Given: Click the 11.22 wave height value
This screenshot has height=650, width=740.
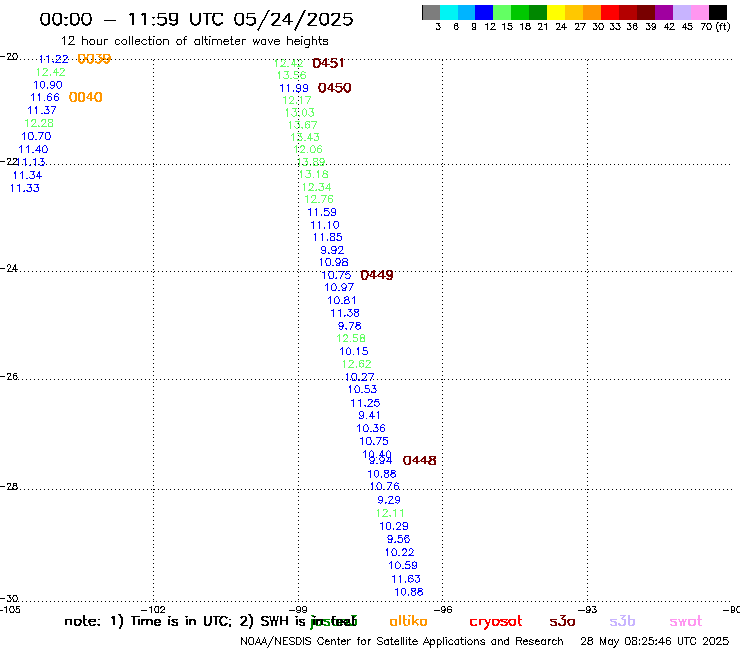Looking at the screenshot, I should 53,59.
